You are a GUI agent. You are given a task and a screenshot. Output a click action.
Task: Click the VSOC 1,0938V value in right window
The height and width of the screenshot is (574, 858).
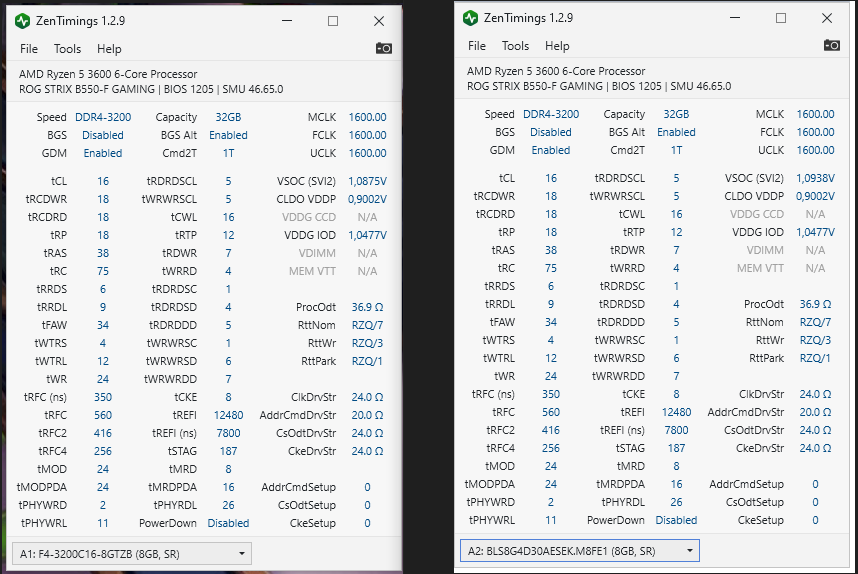pyautogui.click(x=815, y=178)
